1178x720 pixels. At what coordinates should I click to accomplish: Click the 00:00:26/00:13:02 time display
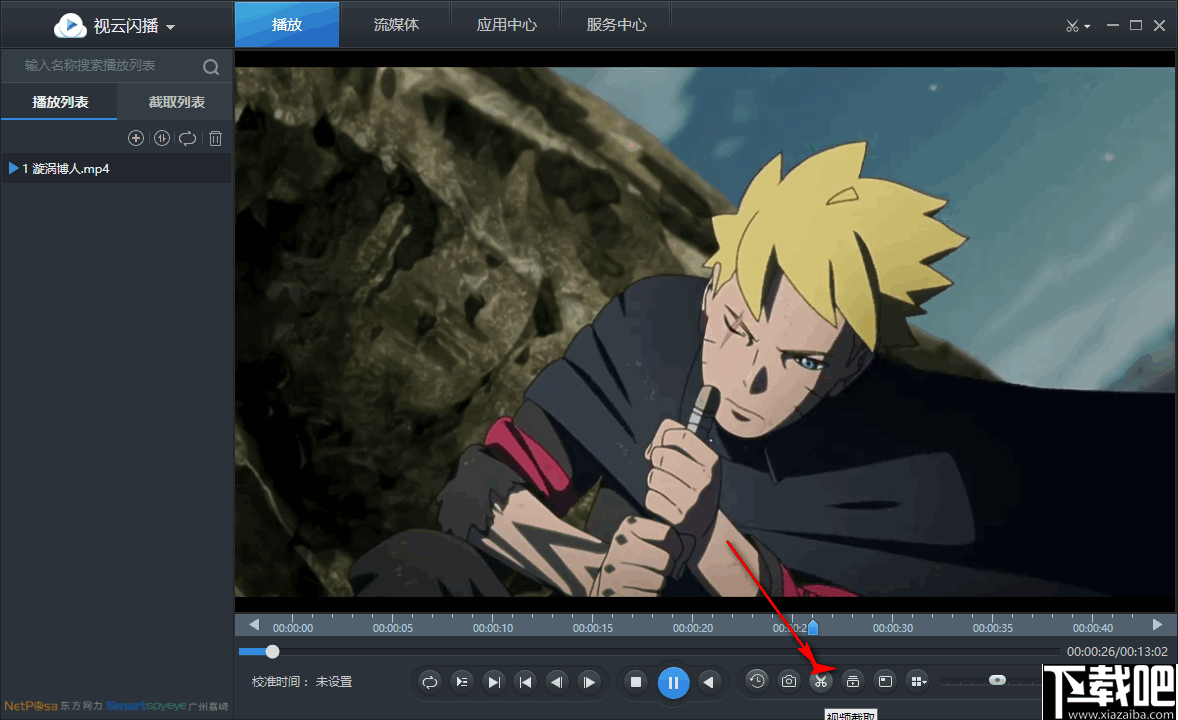click(1117, 652)
